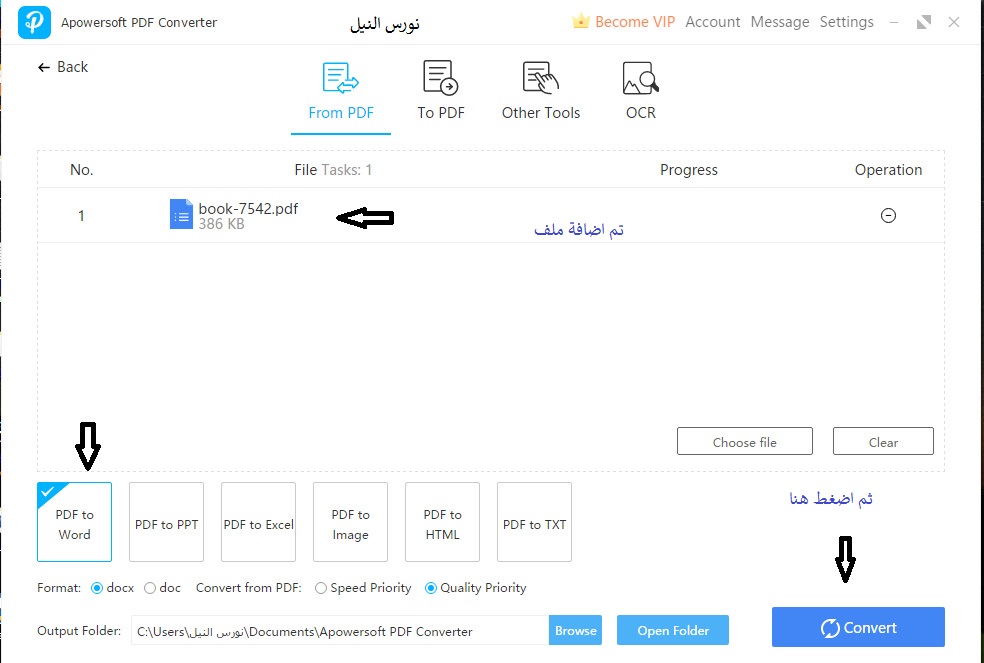Screen dimensions: 984x663
Task: Select docx format radio button
Action: click(x=97, y=588)
